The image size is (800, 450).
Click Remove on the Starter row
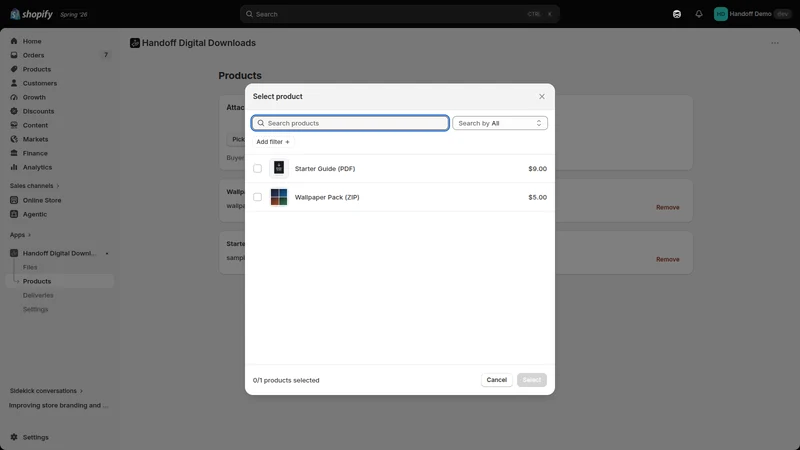[x=667, y=260]
